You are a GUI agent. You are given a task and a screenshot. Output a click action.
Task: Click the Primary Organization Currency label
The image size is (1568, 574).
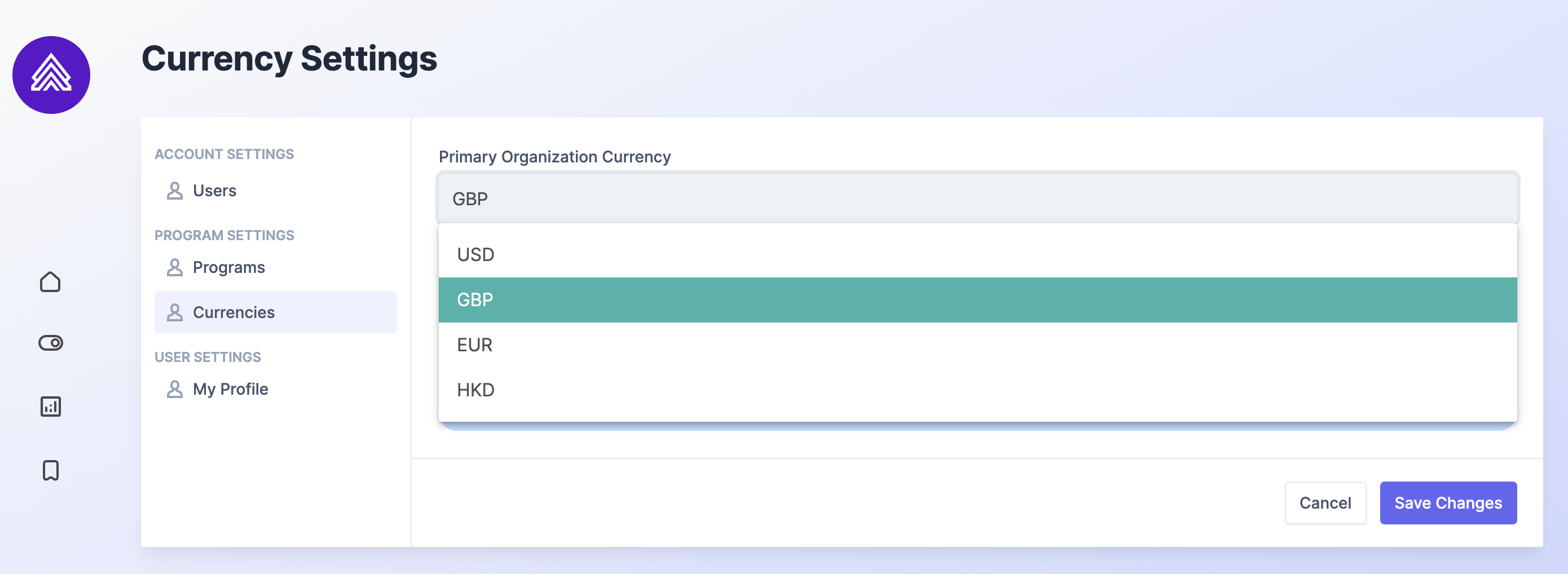coord(554,157)
